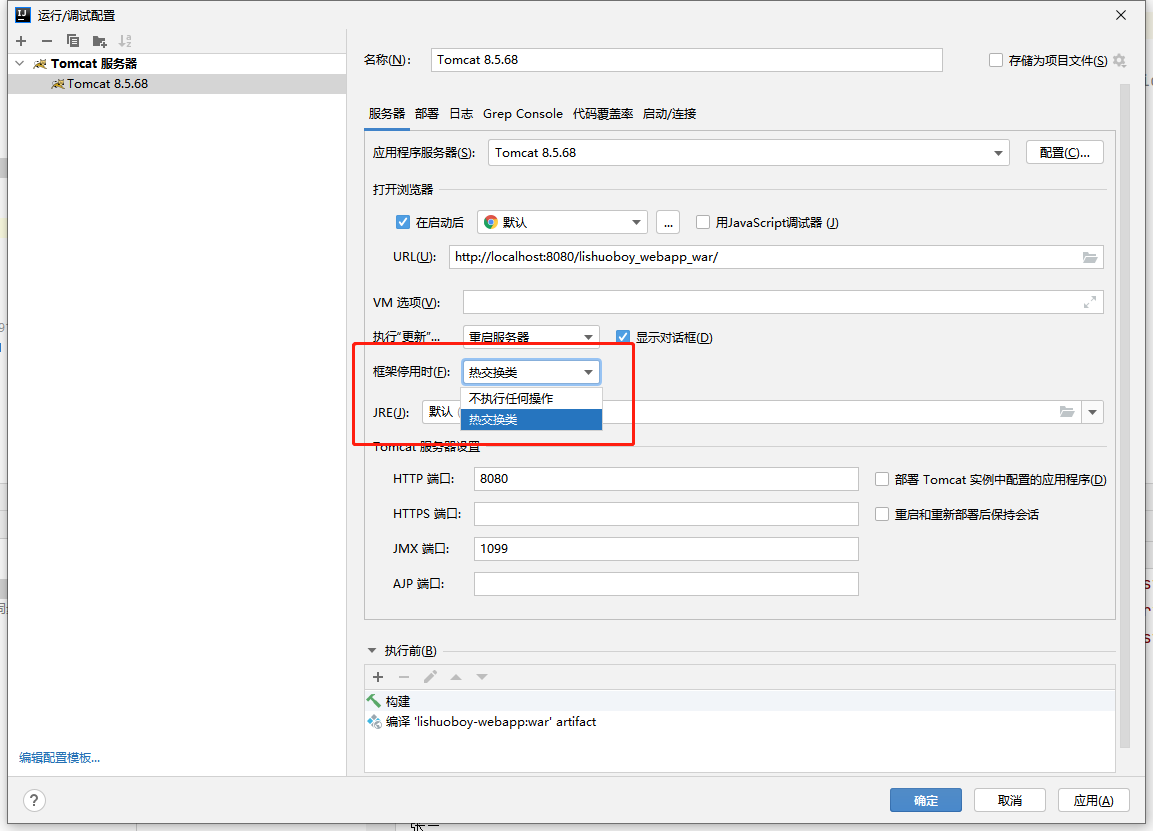Add a before-launch task with plus icon
The width and height of the screenshot is (1153, 831).
point(378,677)
